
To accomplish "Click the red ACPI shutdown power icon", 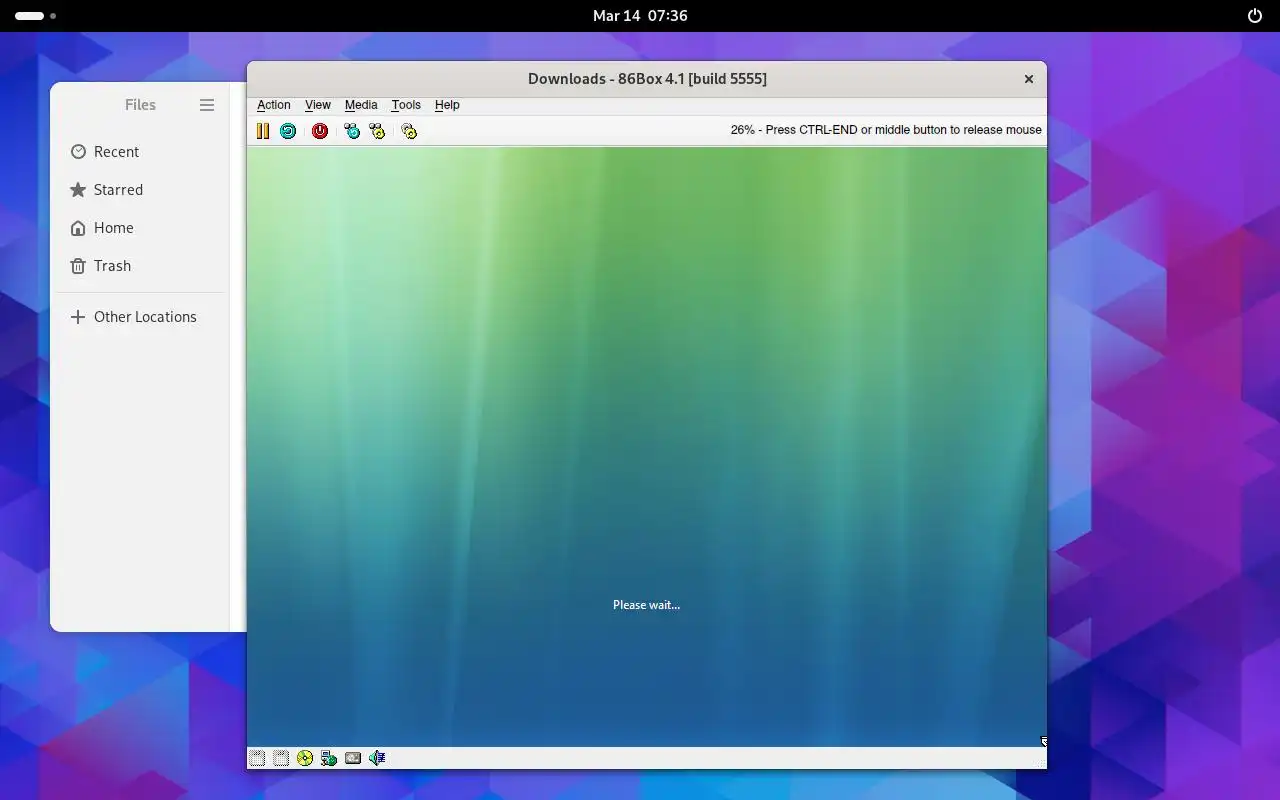I will (x=320, y=131).
